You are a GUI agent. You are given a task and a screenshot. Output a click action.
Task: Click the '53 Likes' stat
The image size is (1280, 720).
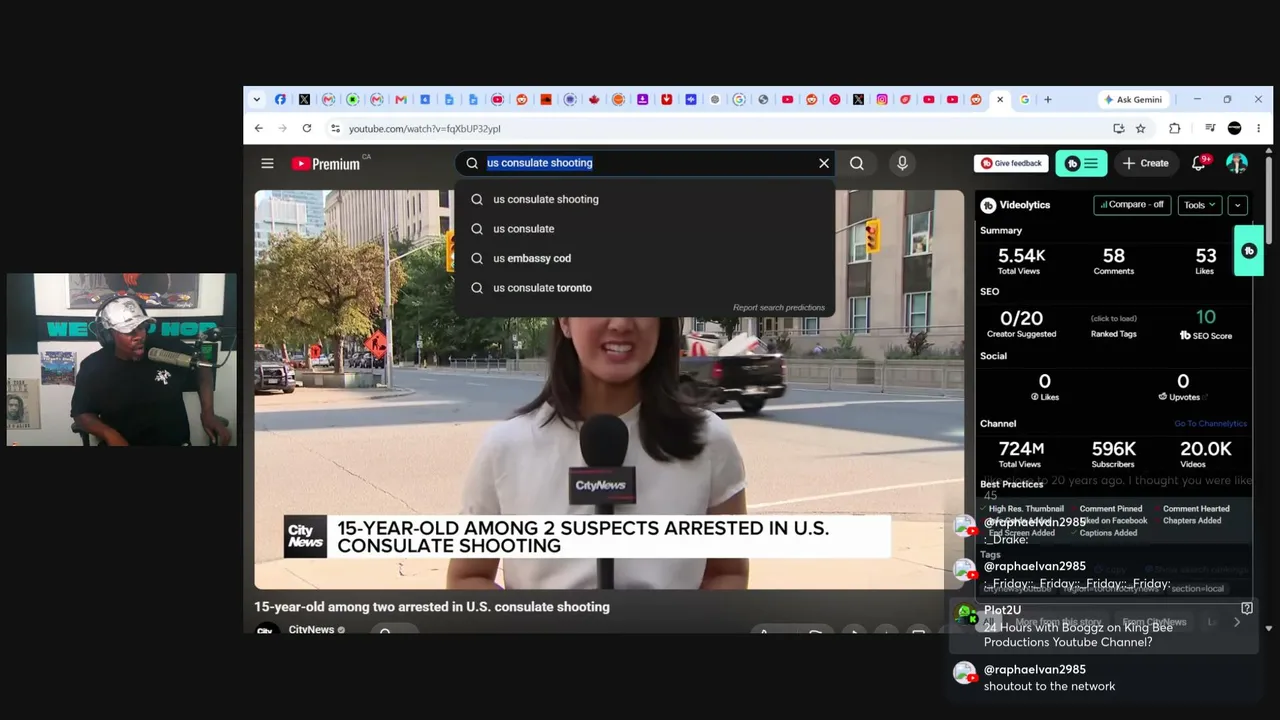[x=1205, y=260]
